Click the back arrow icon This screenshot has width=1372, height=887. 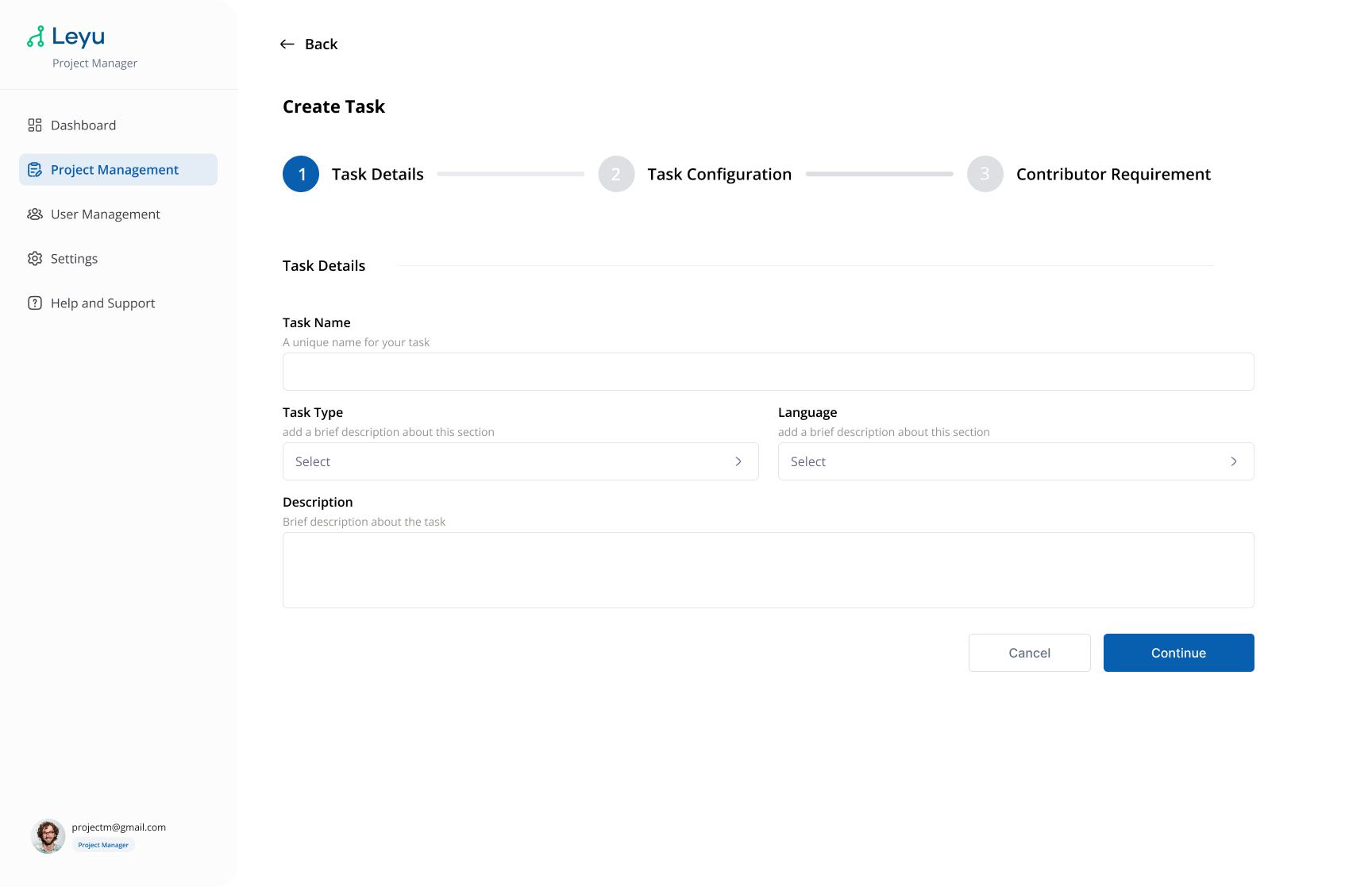pyautogui.click(x=287, y=44)
